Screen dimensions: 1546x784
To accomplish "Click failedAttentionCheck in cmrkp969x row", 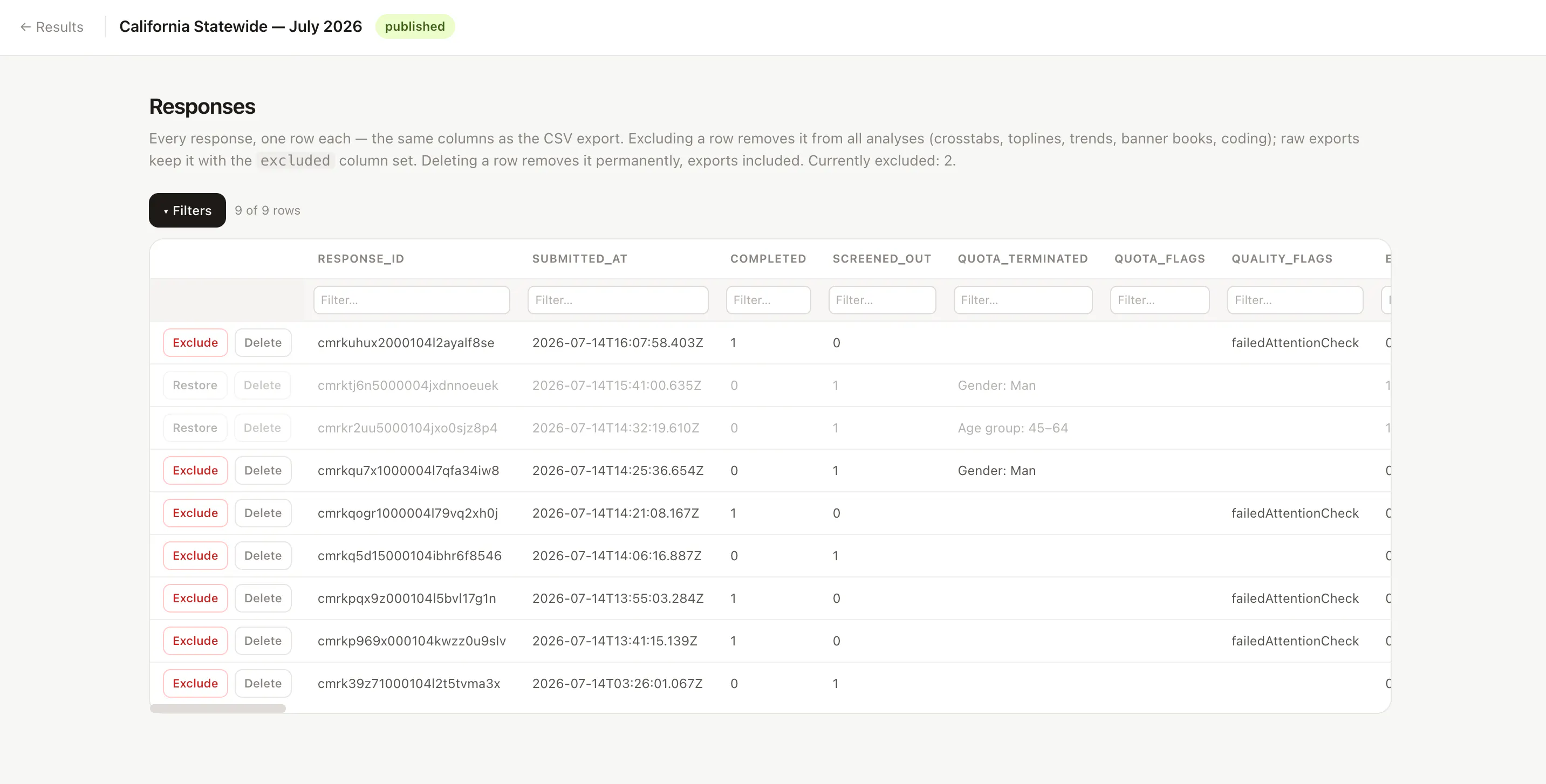I will [x=1295, y=641].
